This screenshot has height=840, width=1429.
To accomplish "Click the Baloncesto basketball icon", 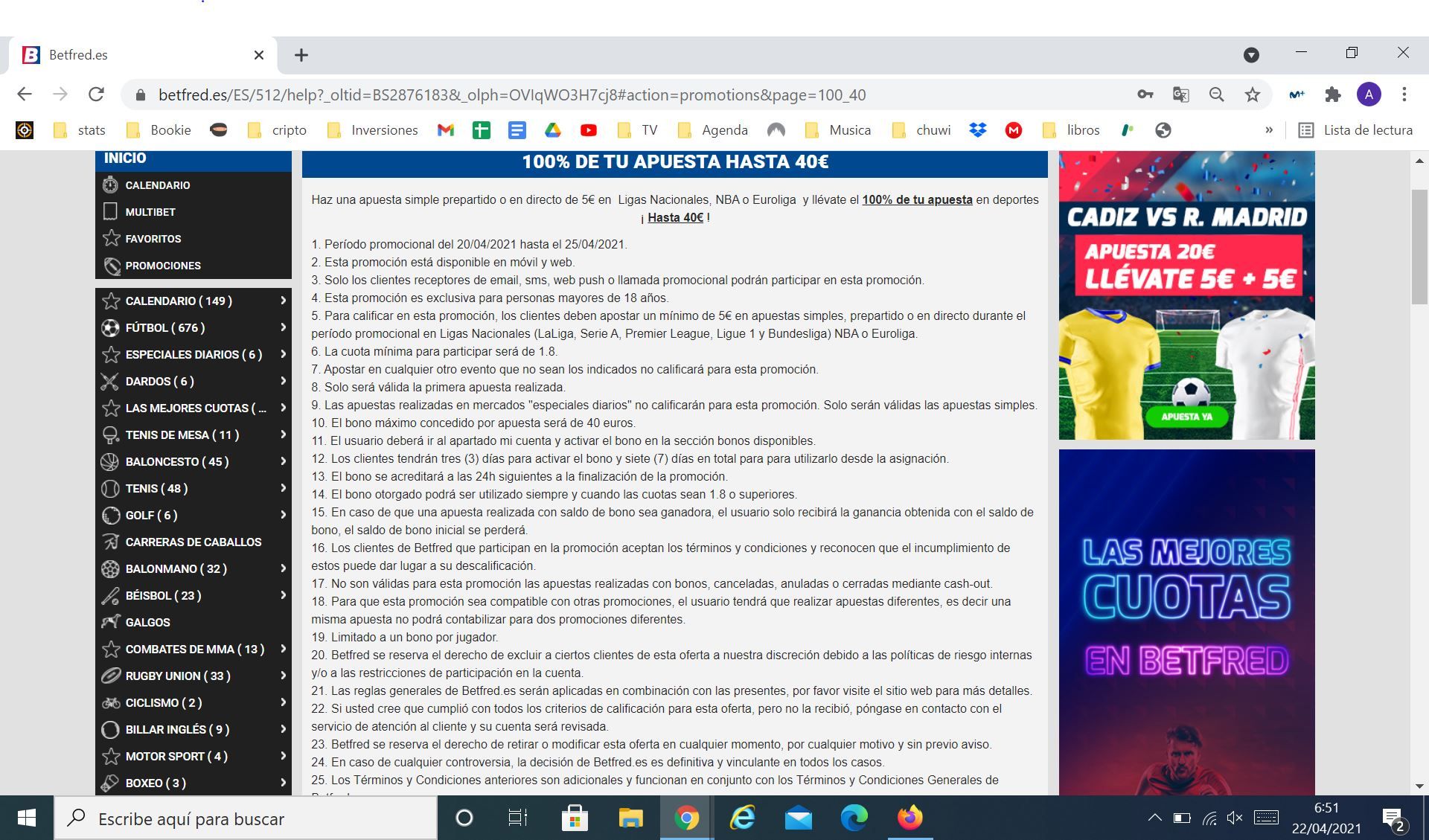I will click(110, 461).
